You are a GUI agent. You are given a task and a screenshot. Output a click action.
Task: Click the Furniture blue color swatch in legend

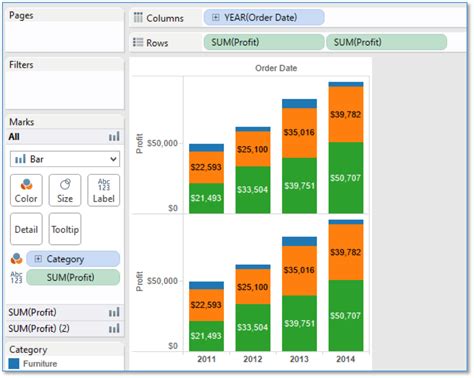point(14,363)
